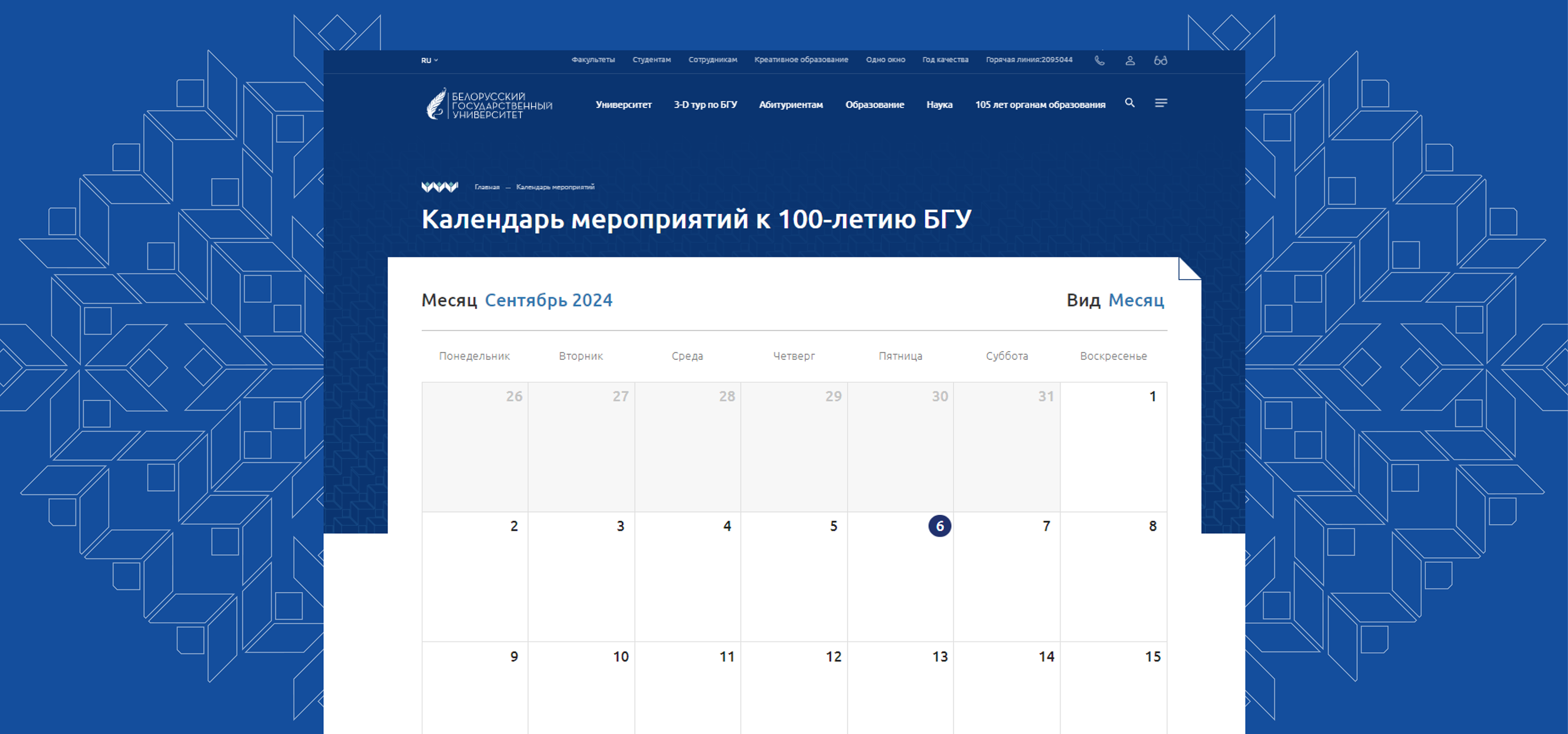
Task: Open the Абитуриентам menu item
Action: pyautogui.click(x=791, y=105)
